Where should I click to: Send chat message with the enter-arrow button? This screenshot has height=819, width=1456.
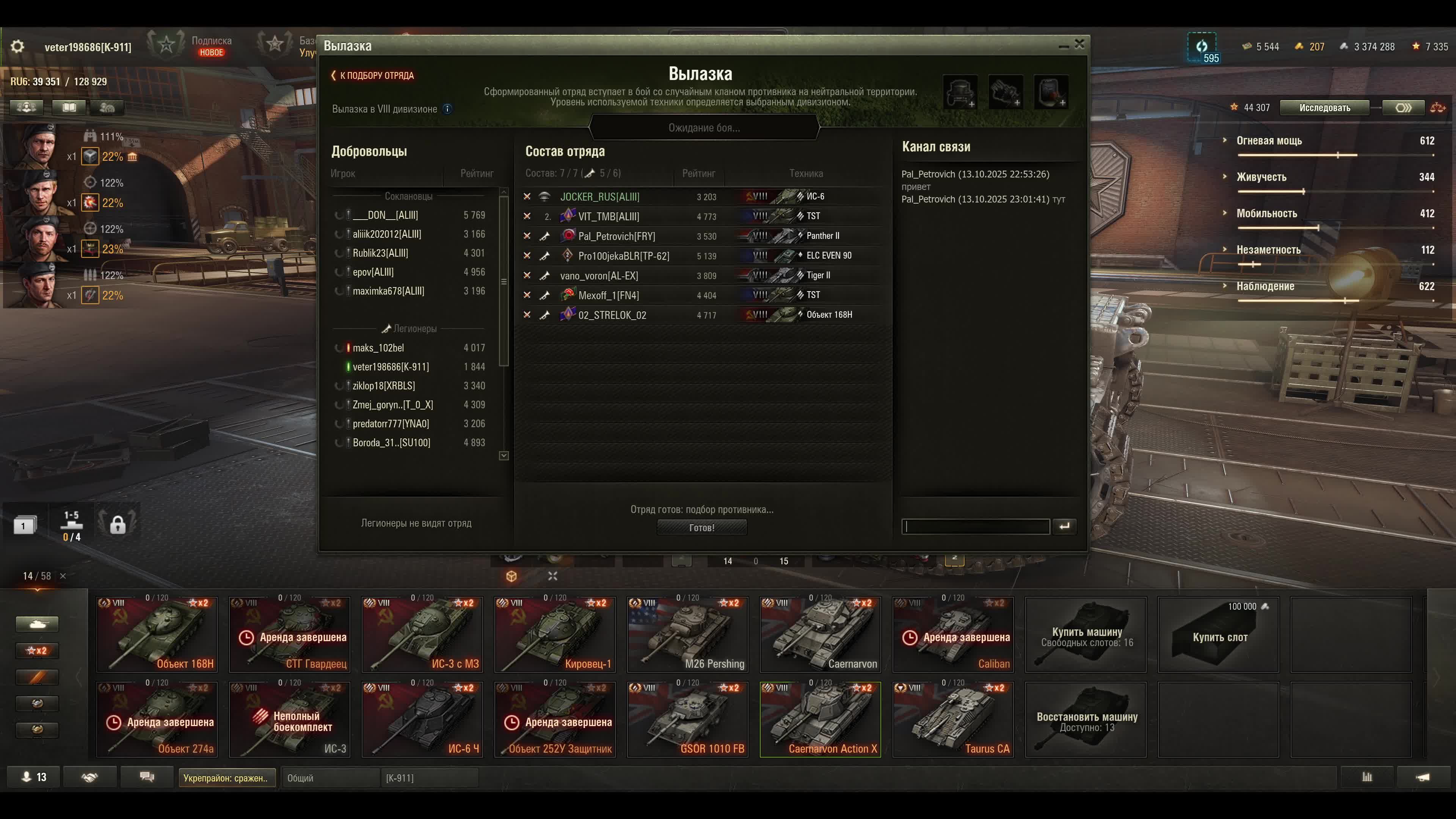pyautogui.click(x=1064, y=526)
